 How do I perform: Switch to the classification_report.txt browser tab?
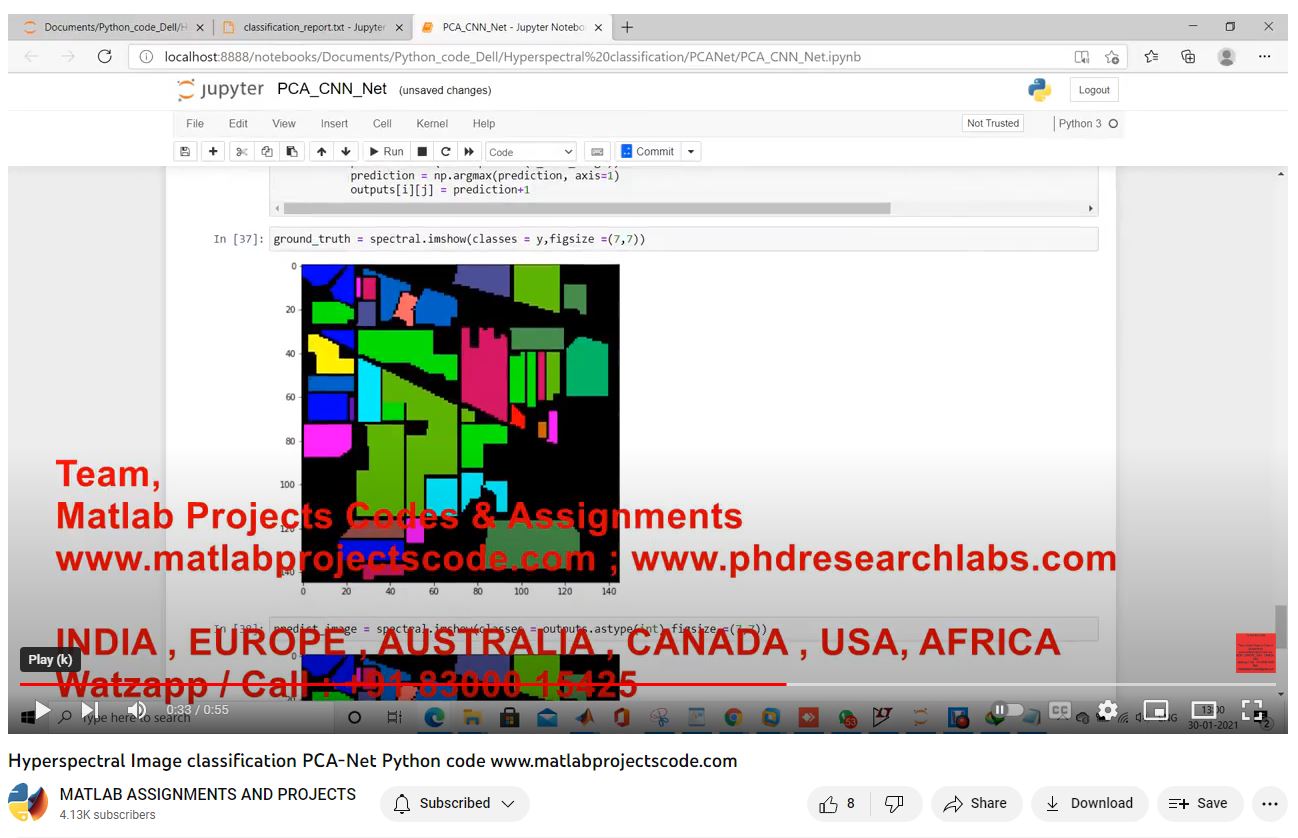pyautogui.click(x=312, y=27)
